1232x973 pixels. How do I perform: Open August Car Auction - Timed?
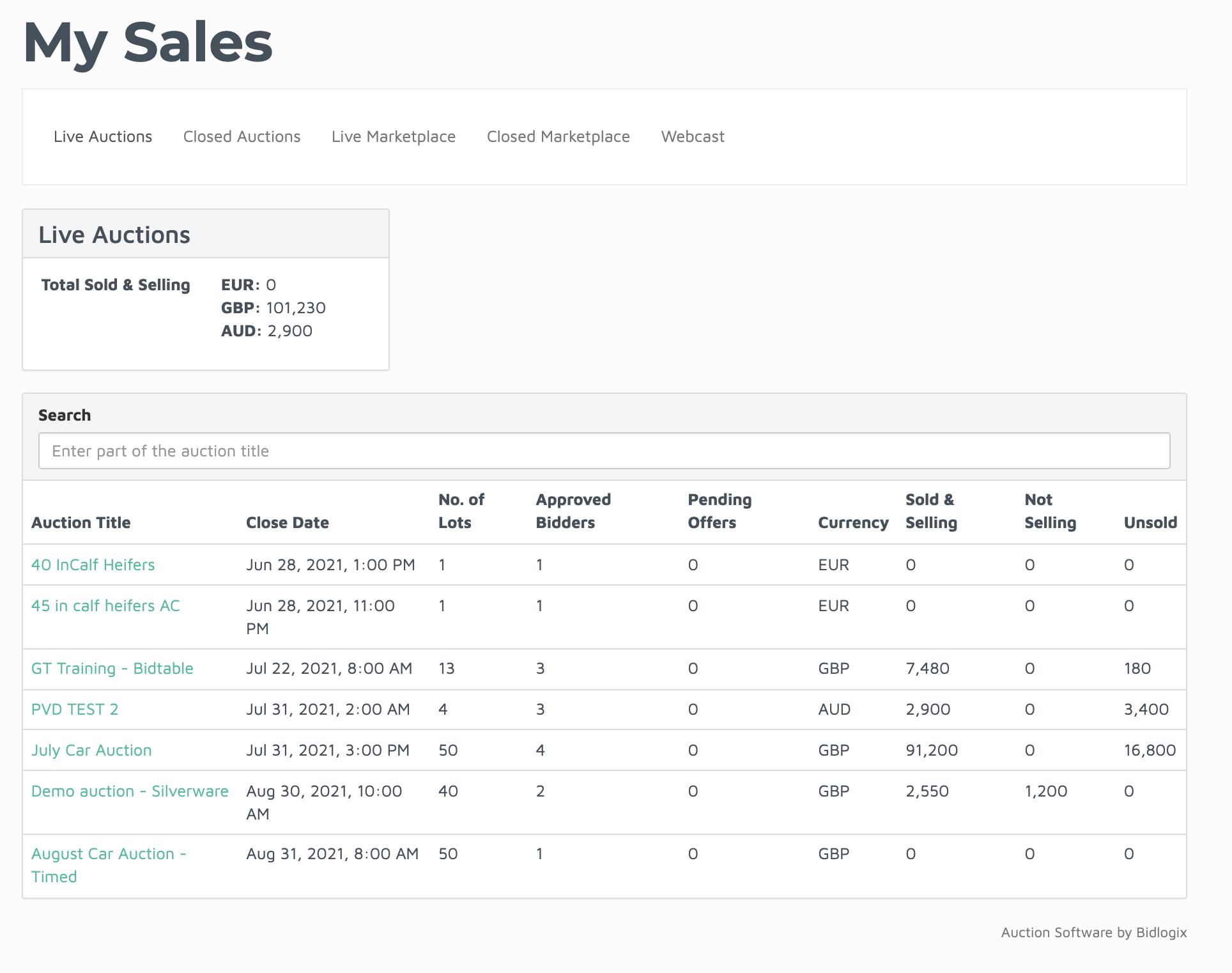click(x=108, y=864)
